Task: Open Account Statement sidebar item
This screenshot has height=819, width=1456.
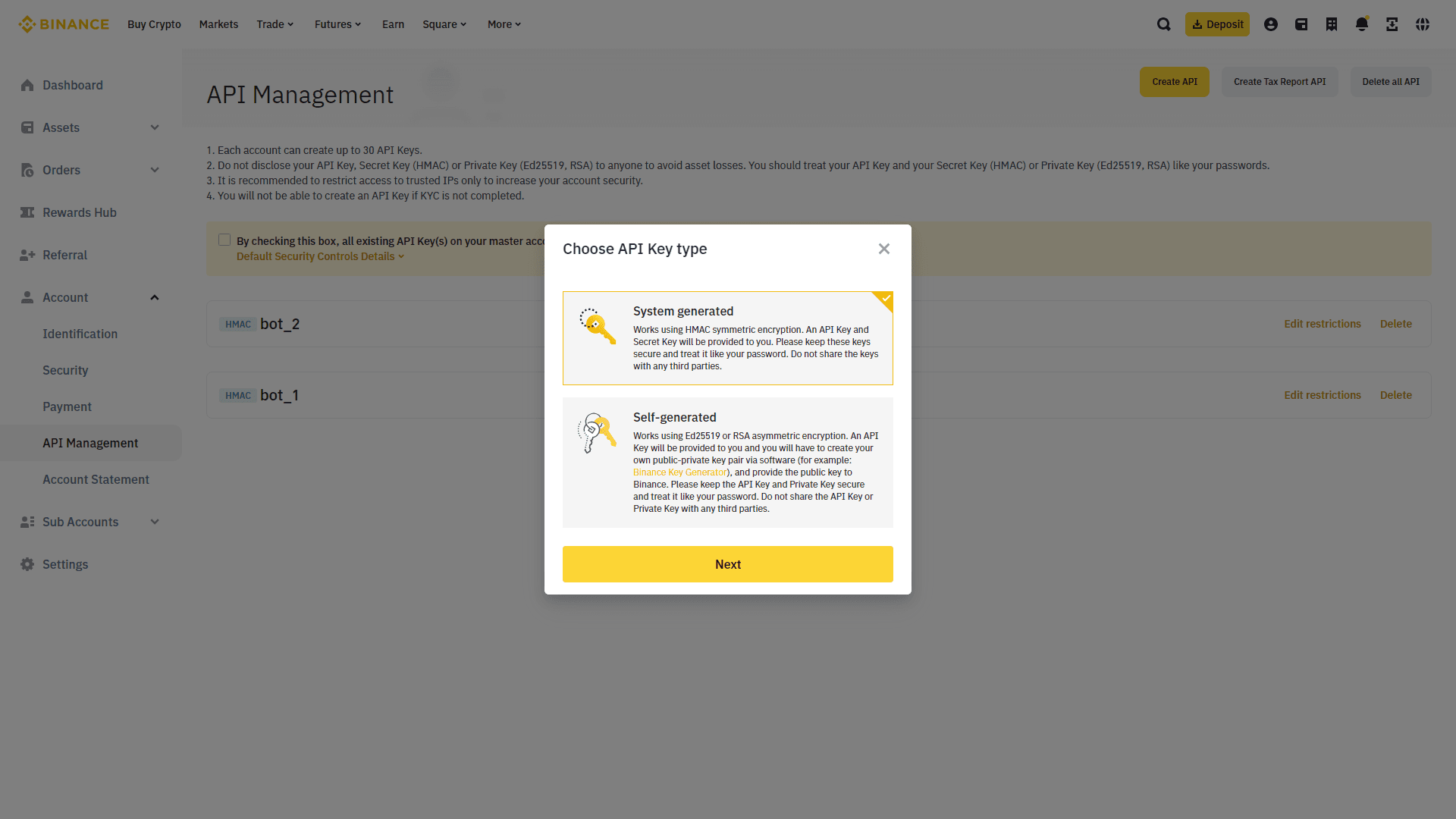Action: click(96, 479)
